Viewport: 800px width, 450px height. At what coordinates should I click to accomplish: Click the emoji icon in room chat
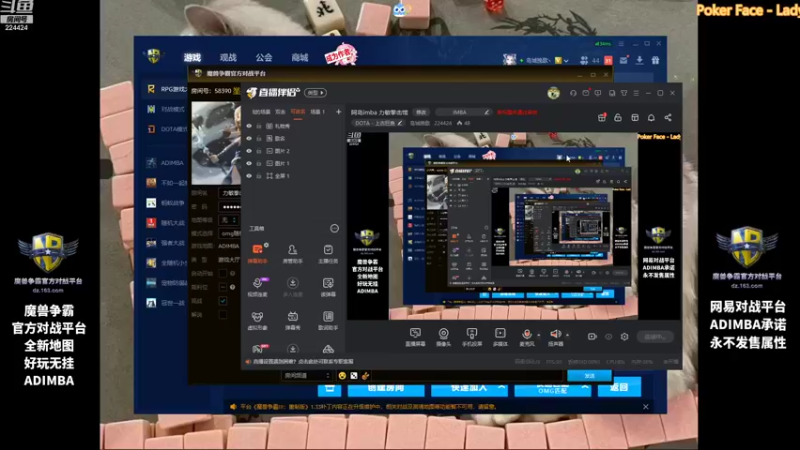[x=342, y=376]
